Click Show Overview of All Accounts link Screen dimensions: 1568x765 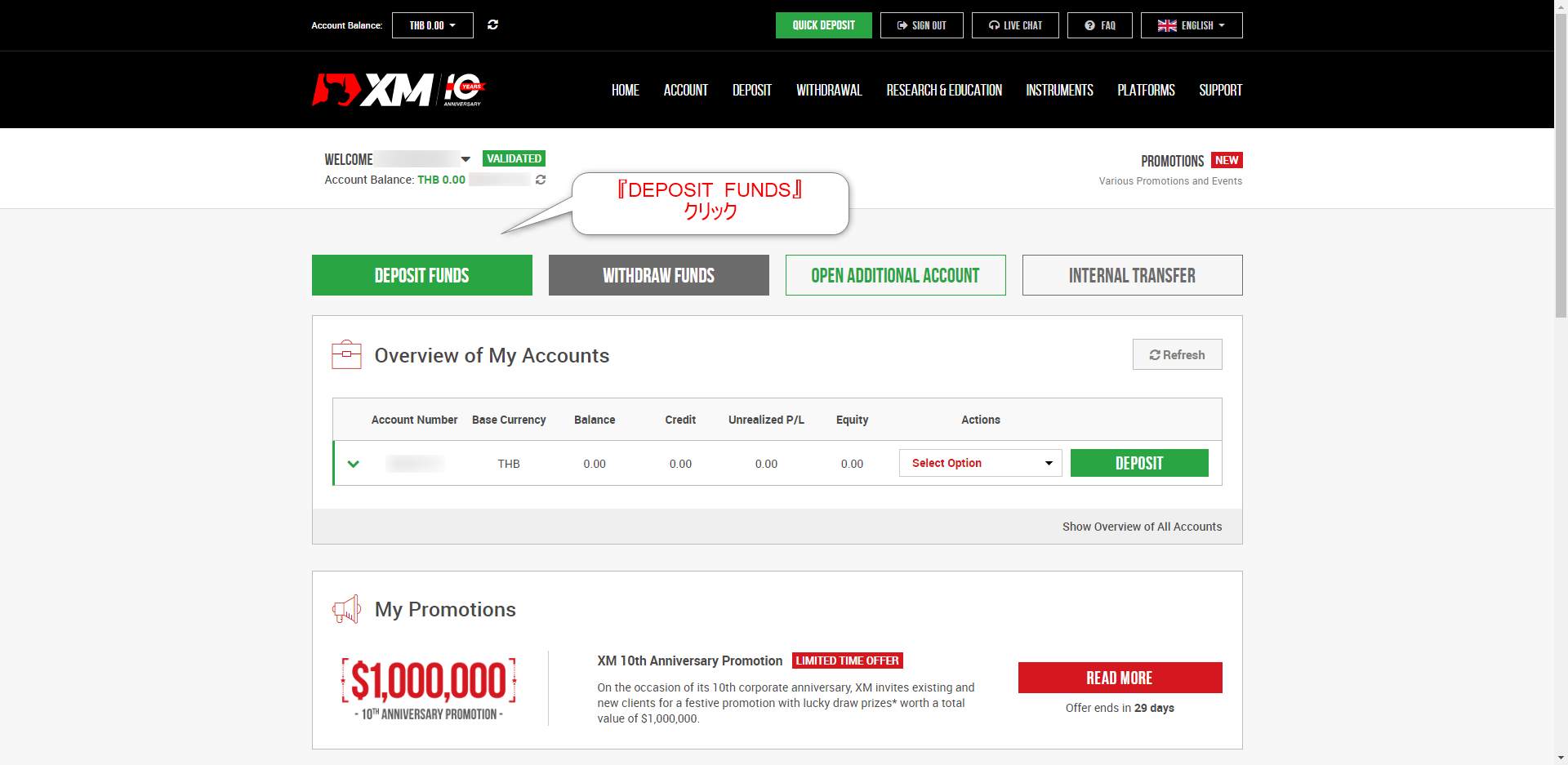click(1142, 527)
